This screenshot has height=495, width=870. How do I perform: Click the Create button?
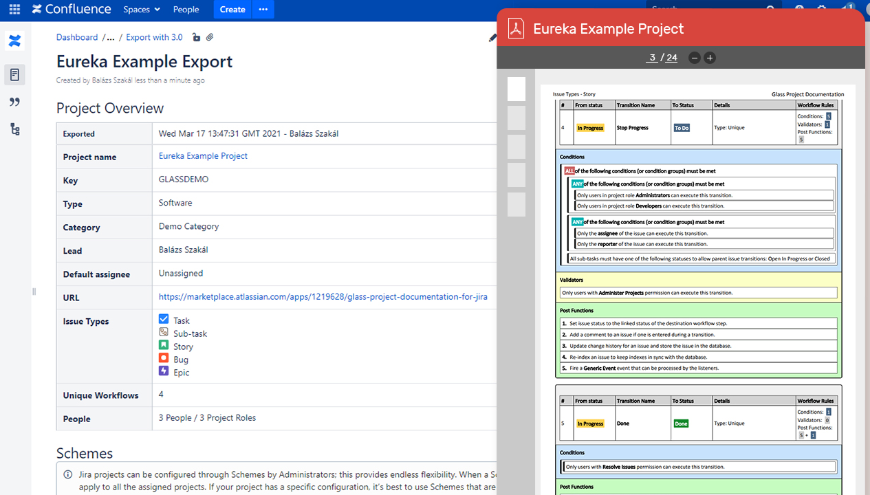[232, 9]
